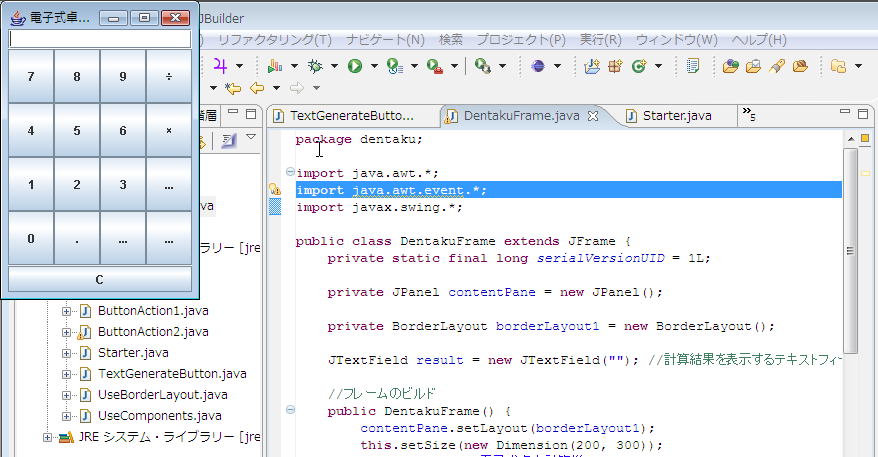Click the green Run button in toolbar
The height and width of the screenshot is (457, 878).
click(x=354, y=67)
